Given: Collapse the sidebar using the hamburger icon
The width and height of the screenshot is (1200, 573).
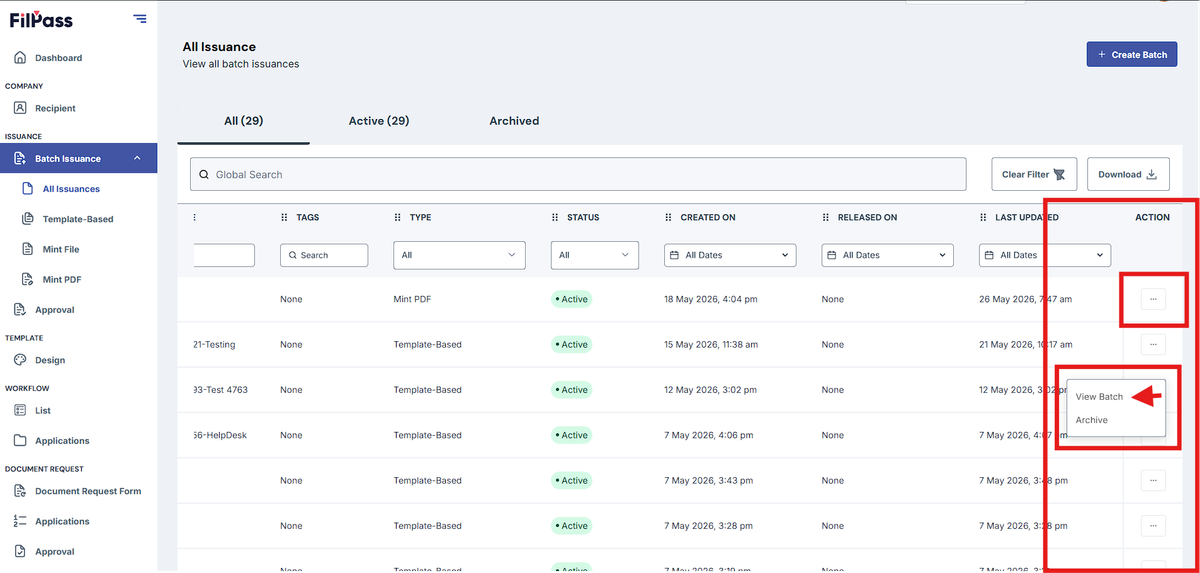Looking at the screenshot, I should [139, 19].
